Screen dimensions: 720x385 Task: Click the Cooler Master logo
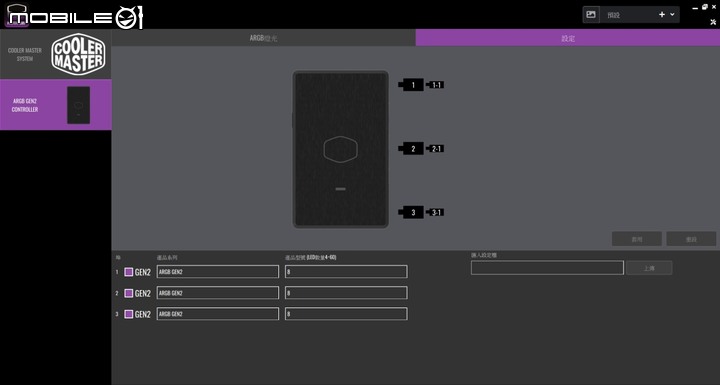point(79,54)
